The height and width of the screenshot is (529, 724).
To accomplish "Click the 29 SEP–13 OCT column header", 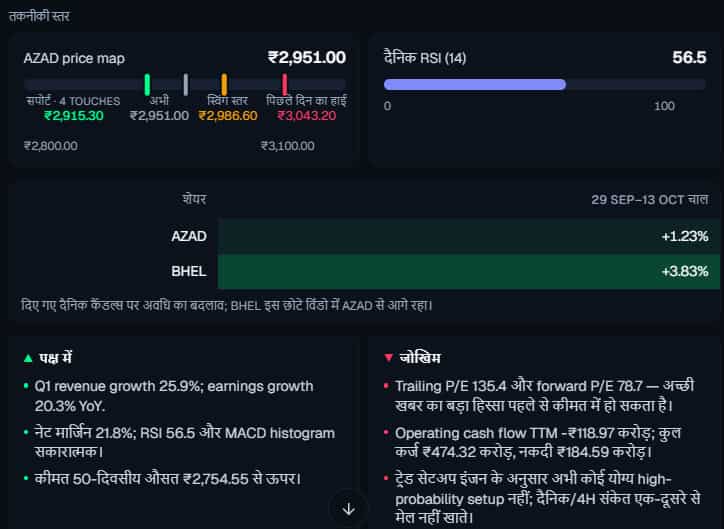I will [x=649, y=199].
